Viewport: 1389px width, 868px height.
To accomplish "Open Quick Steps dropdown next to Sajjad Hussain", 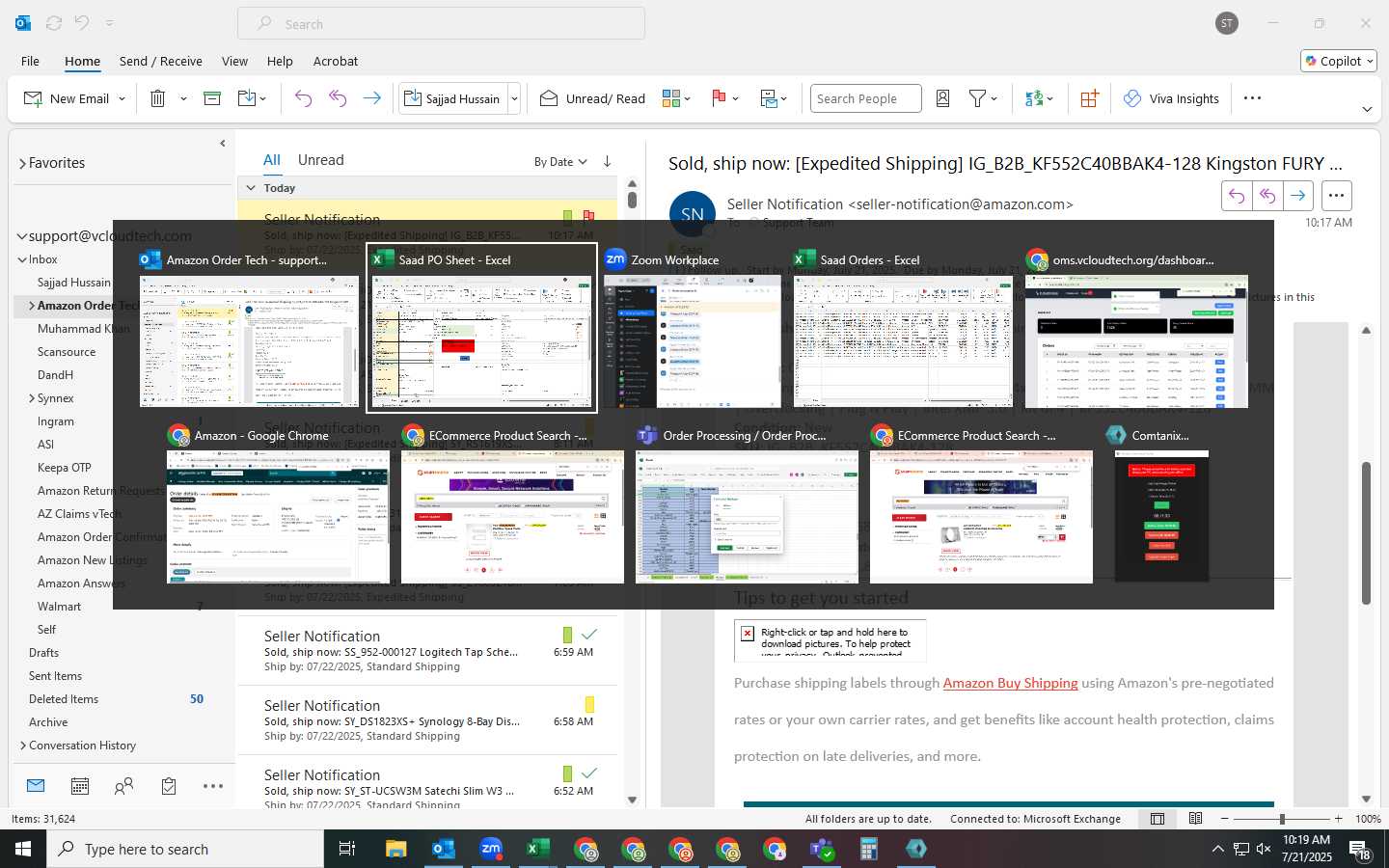I will tap(514, 98).
